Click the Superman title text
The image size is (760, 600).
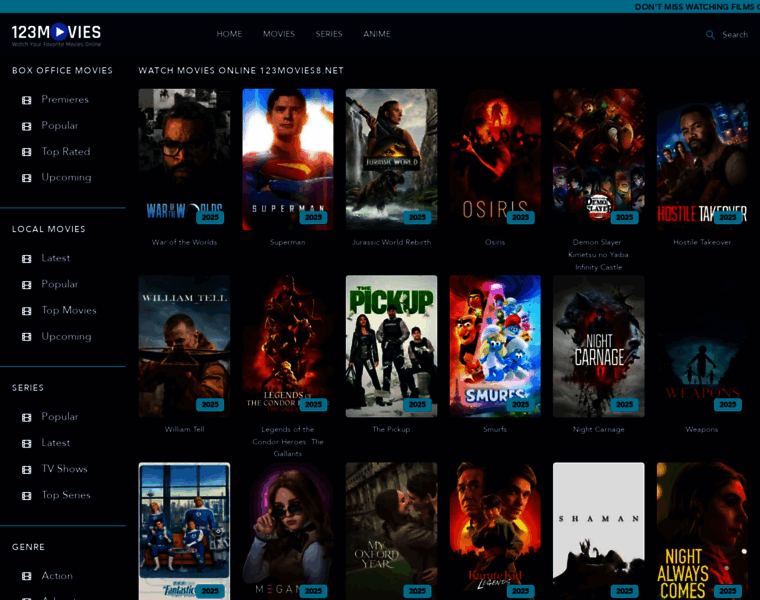tap(288, 242)
